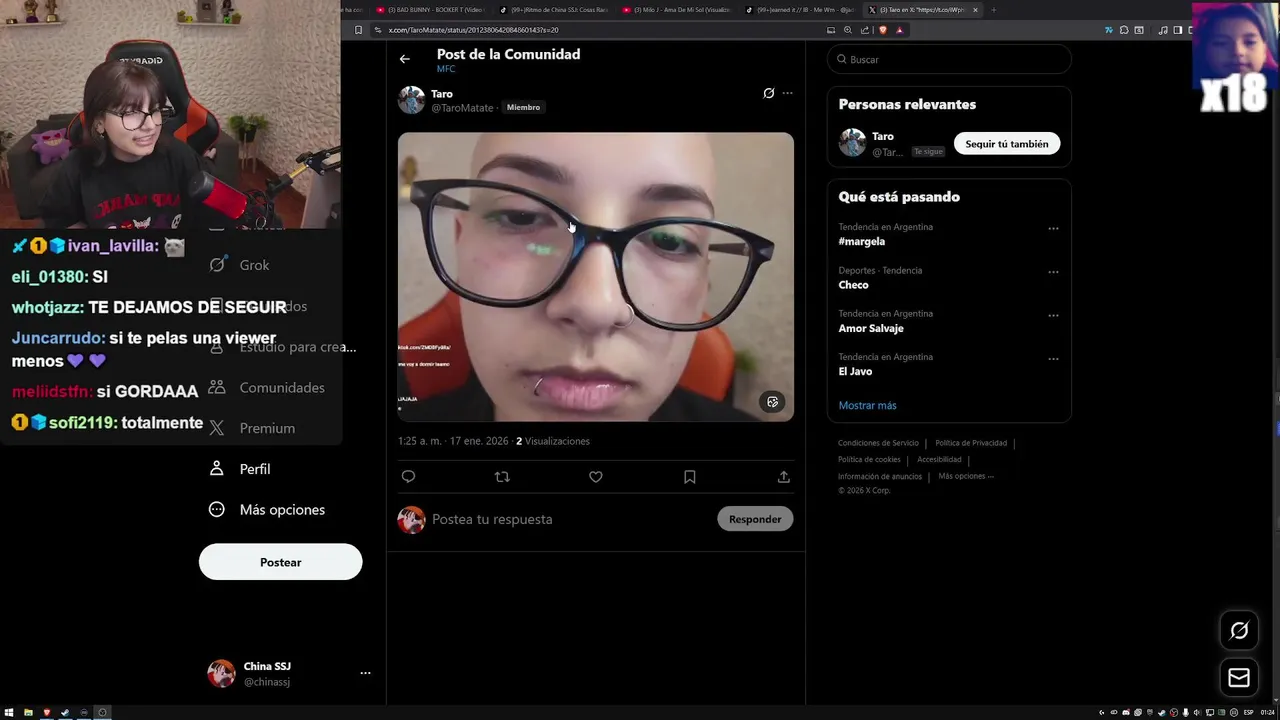The image size is (1280, 720).
Task: Open options for the Amor Salvaje trend
Action: (1053, 315)
